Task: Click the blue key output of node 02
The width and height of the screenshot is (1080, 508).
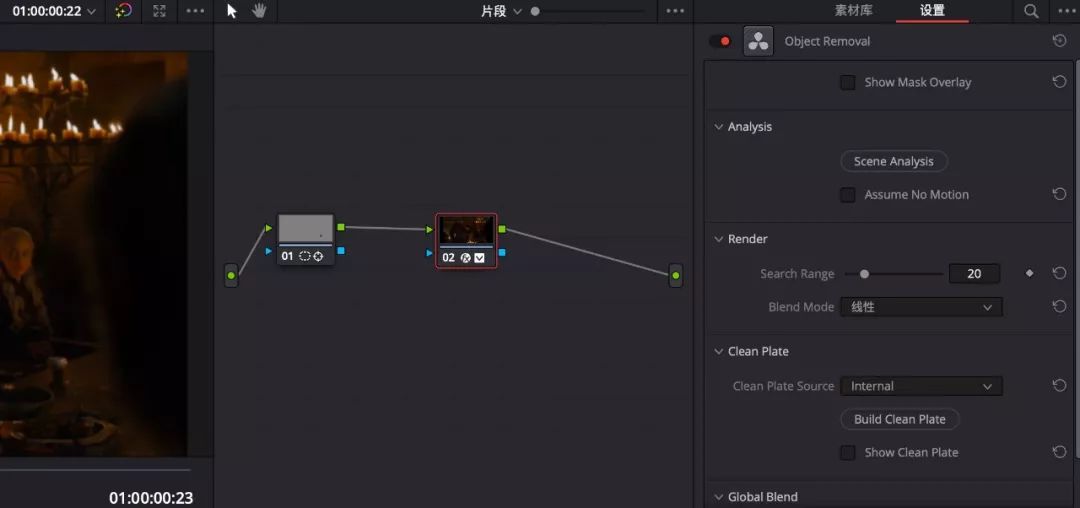Action: [x=502, y=253]
